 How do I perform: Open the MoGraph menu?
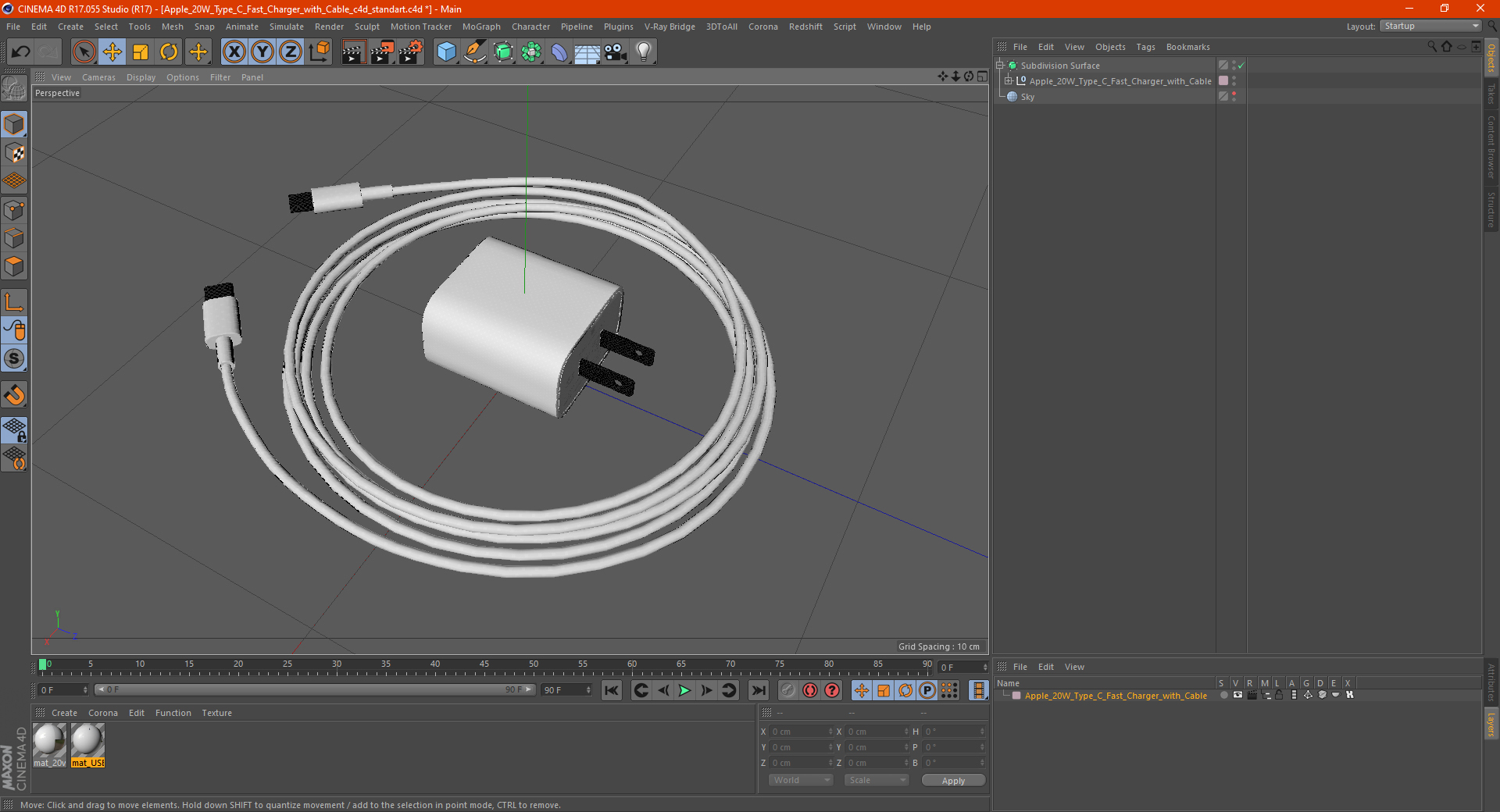point(481,27)
